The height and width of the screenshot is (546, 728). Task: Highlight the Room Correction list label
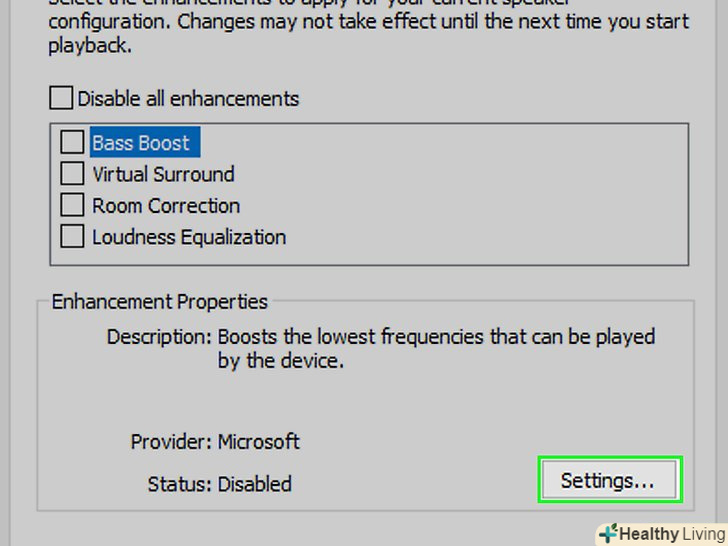(166, 206)
